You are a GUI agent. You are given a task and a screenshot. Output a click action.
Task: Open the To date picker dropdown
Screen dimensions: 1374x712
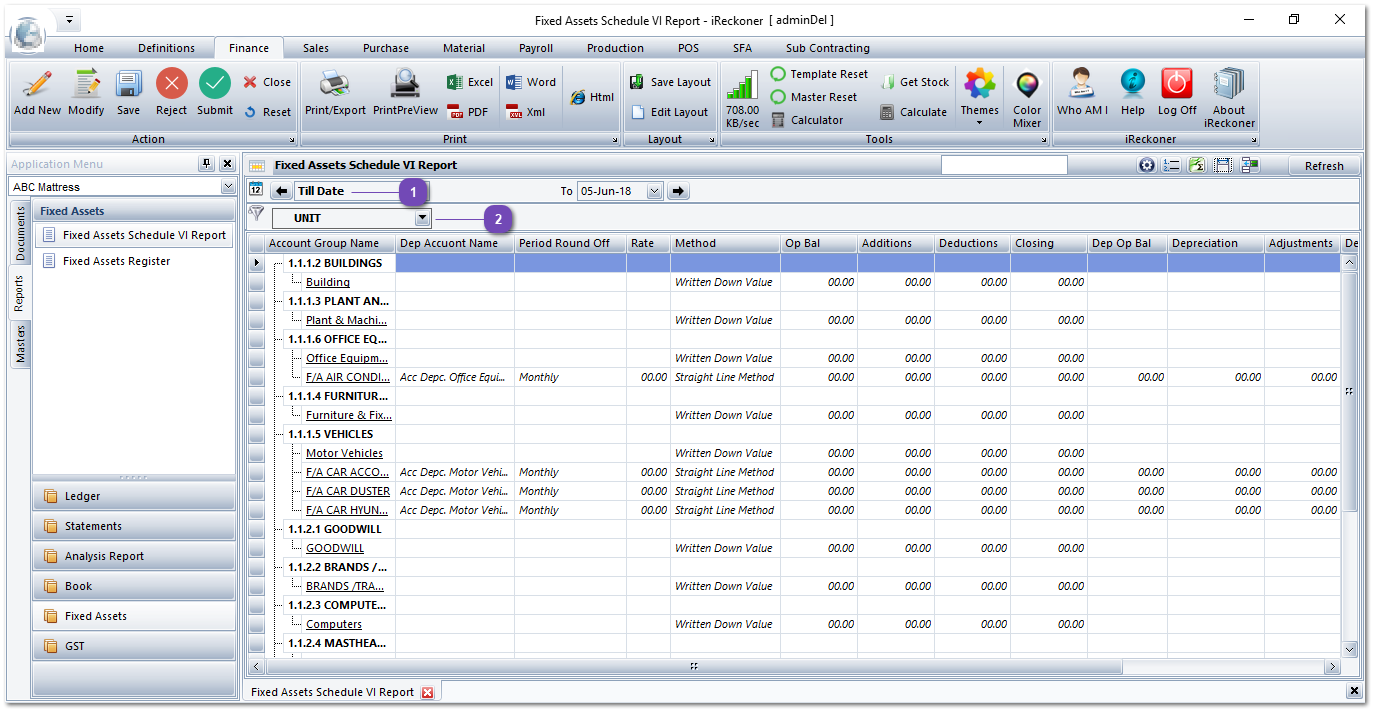tap(655, 190)
